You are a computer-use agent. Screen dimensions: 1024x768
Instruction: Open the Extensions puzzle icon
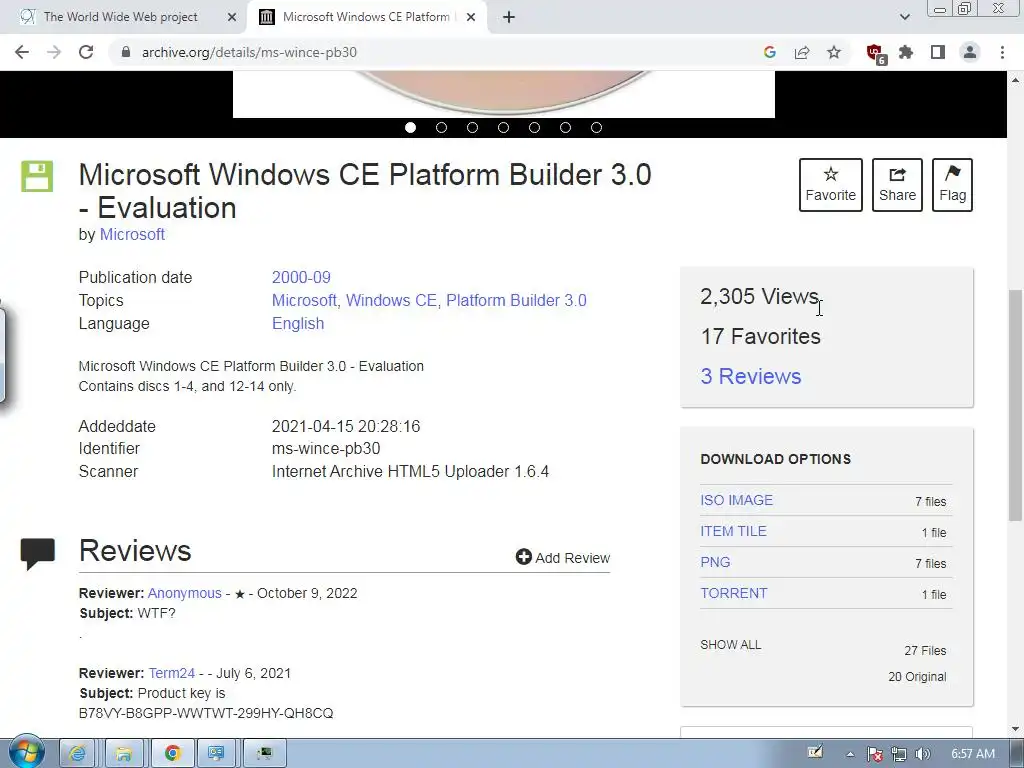(906, 52)
